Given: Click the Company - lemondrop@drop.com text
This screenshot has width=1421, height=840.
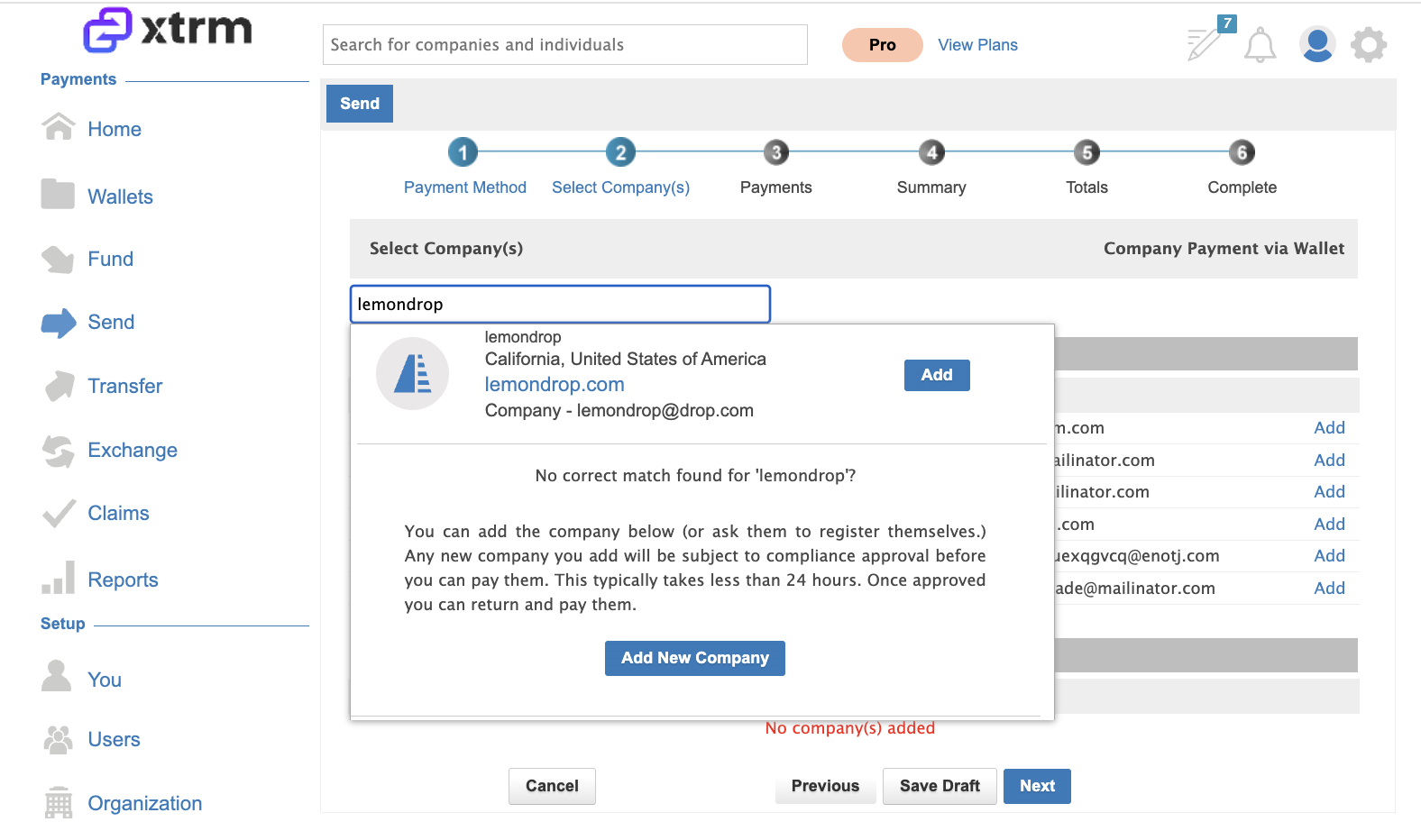Looking at the screenshot, I should pyautogui.click(x=619, y=411).
